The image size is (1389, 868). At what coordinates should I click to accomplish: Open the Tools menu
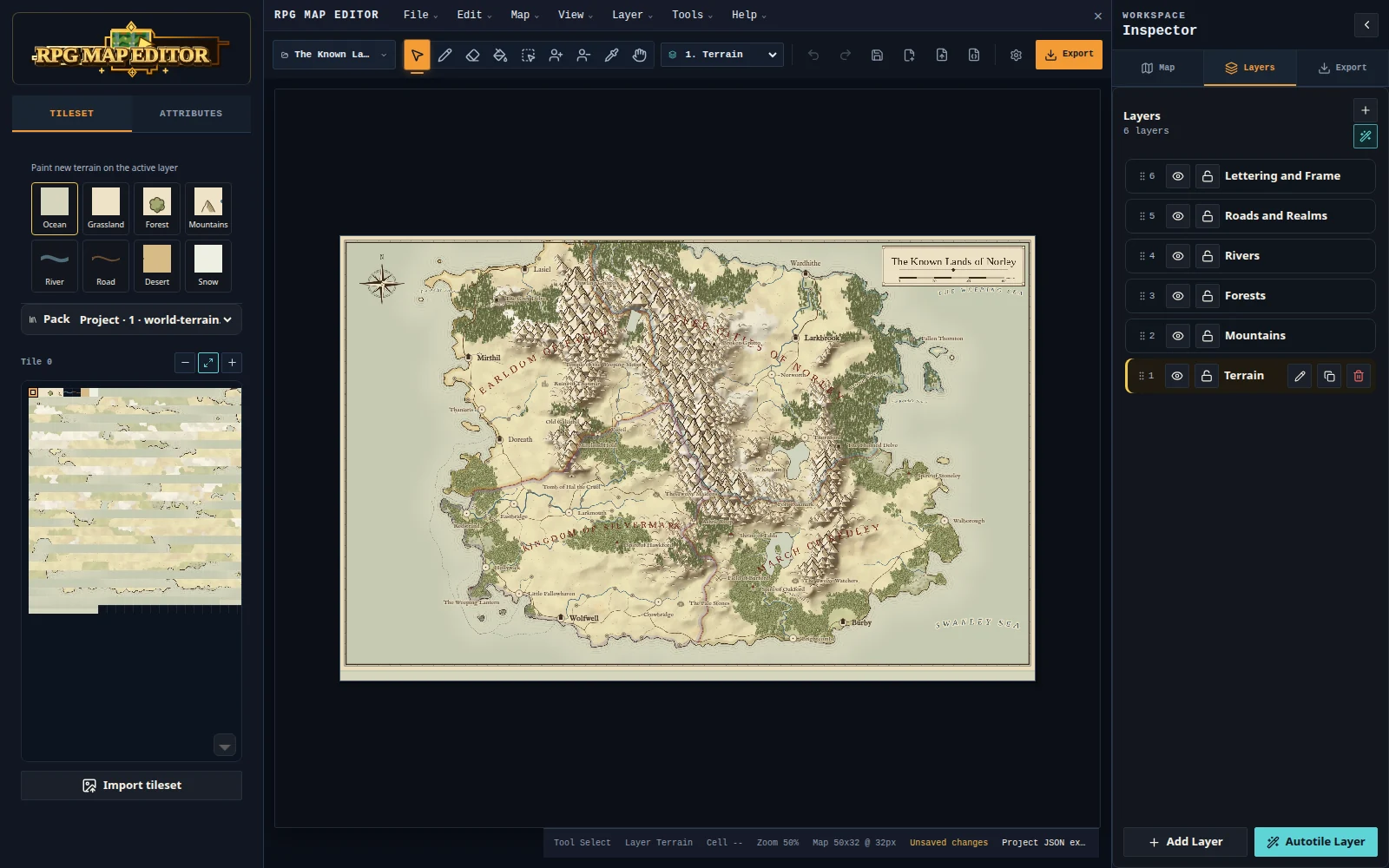click(x=692, y=15)
